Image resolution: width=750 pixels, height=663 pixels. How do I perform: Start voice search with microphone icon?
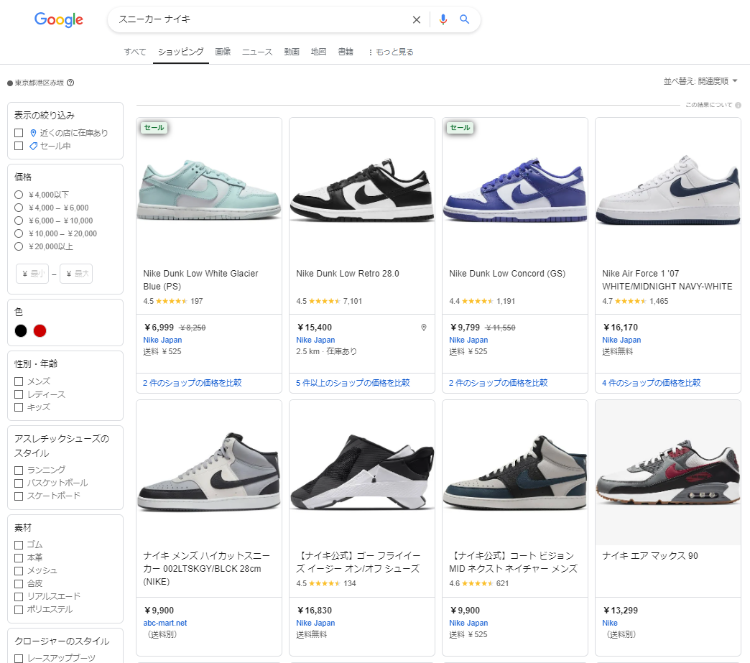pyautogui.click(x=443, y=19)
